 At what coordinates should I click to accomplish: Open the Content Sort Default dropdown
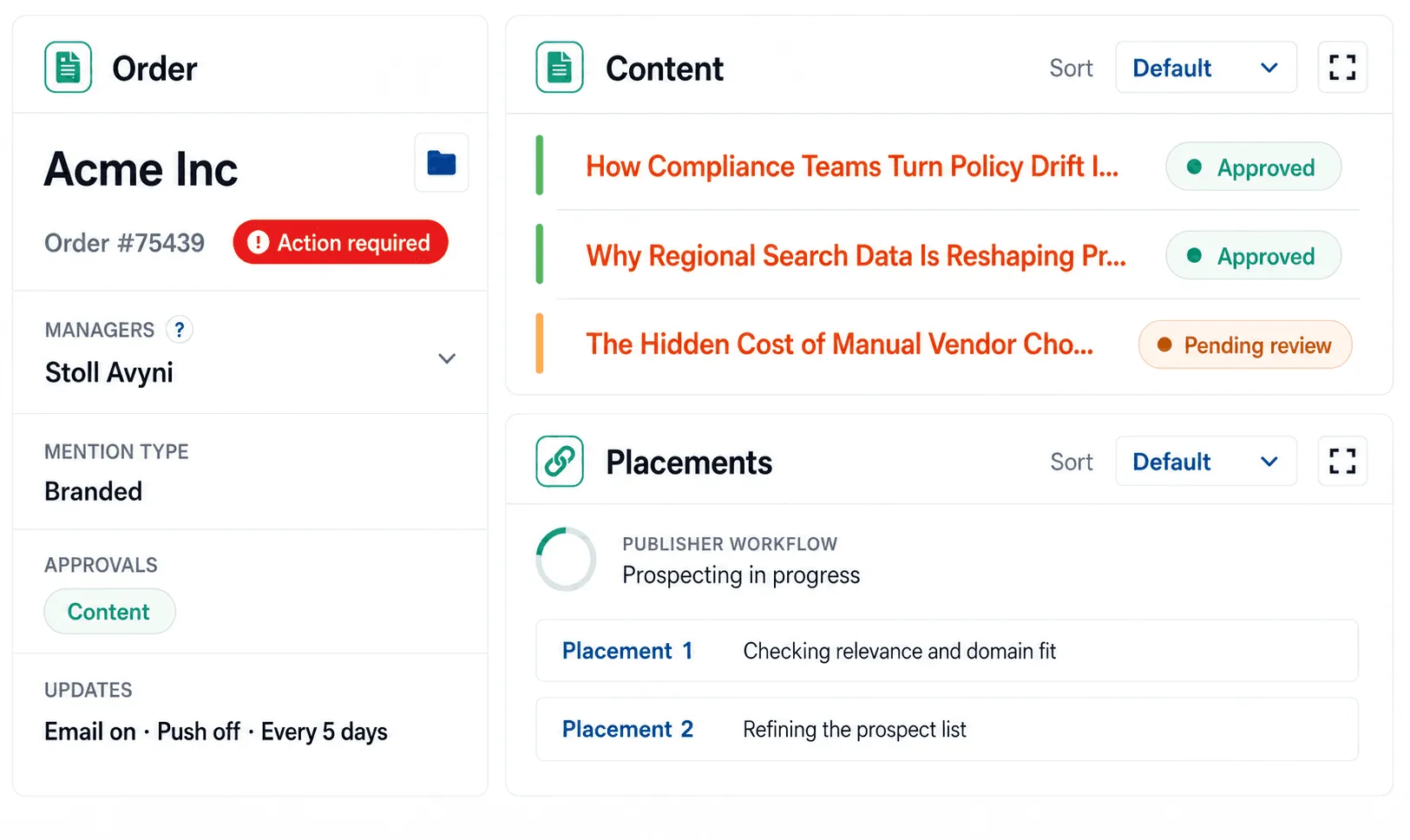point(1206,67)
